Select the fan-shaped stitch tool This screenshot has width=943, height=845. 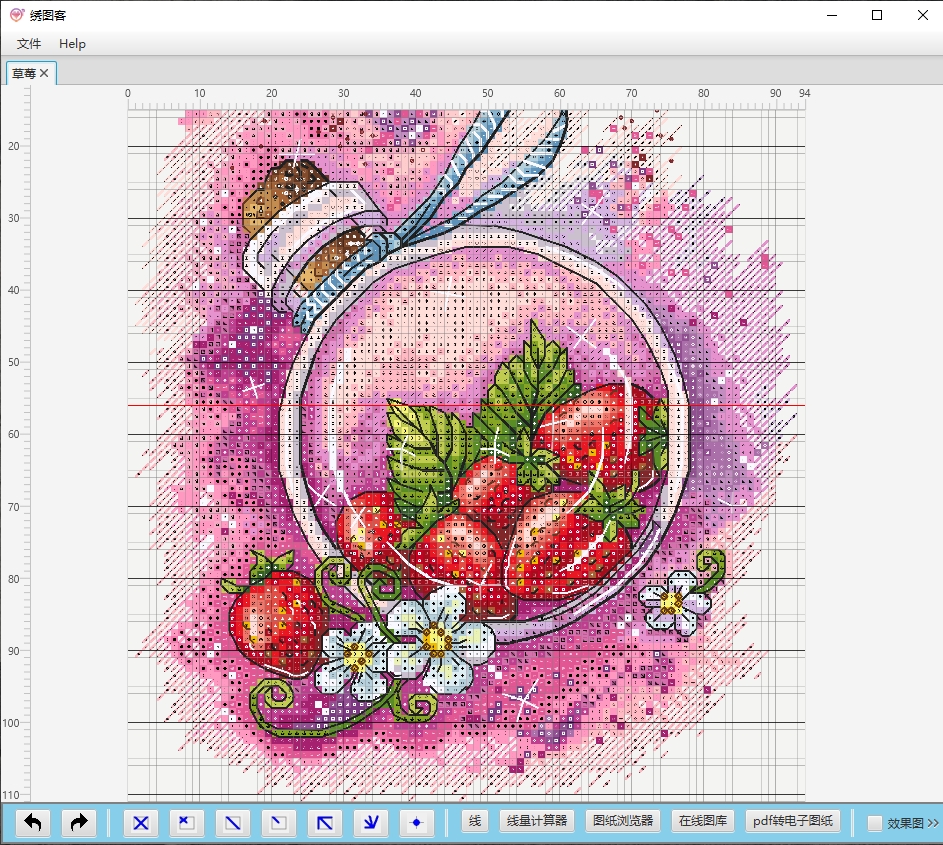pos(370,823)
